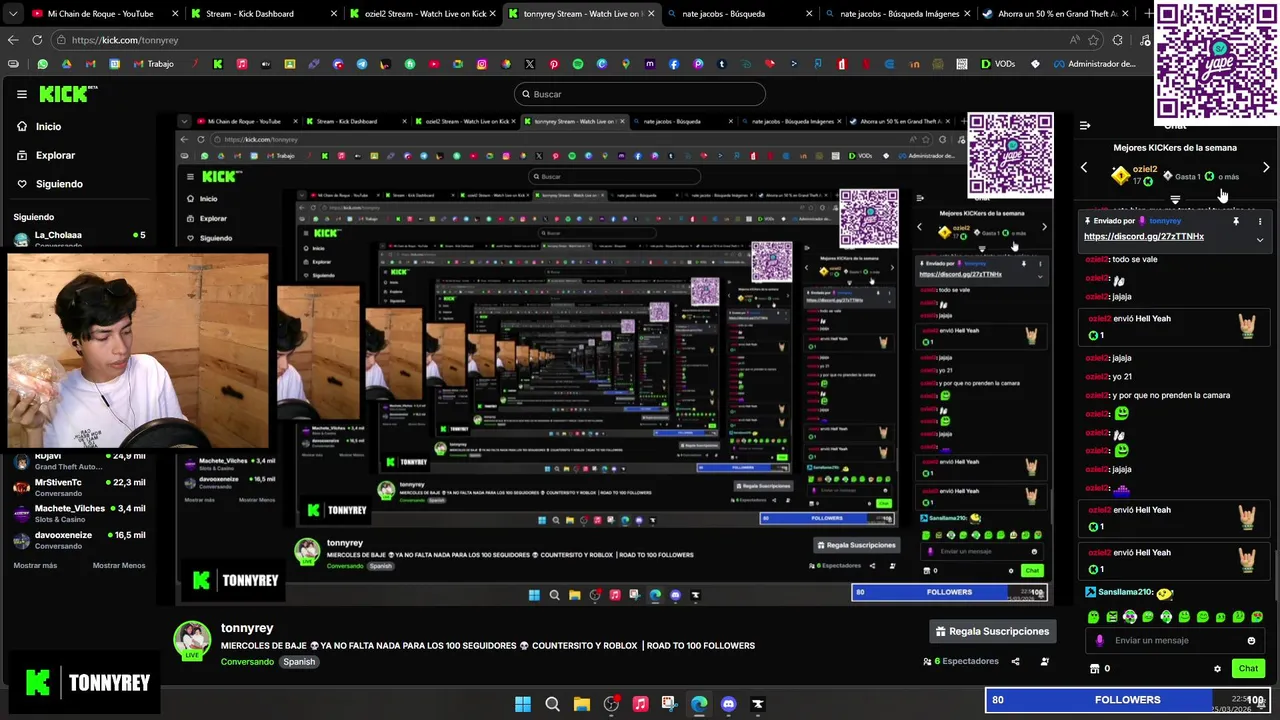
Task: Open MrStivenTc channel in sidebar
Action: click(80, 487)
